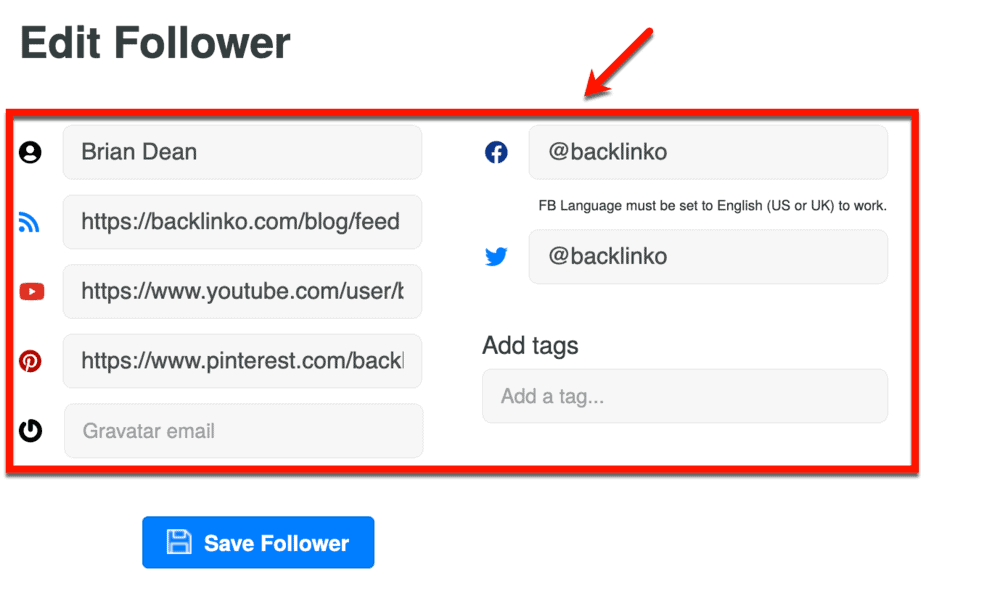Image resolution: width=1000 pixels, height=612 pixels.
Task: Click into the Pinterest URL field
Action: pyautogui.click(x=242, y=360)
